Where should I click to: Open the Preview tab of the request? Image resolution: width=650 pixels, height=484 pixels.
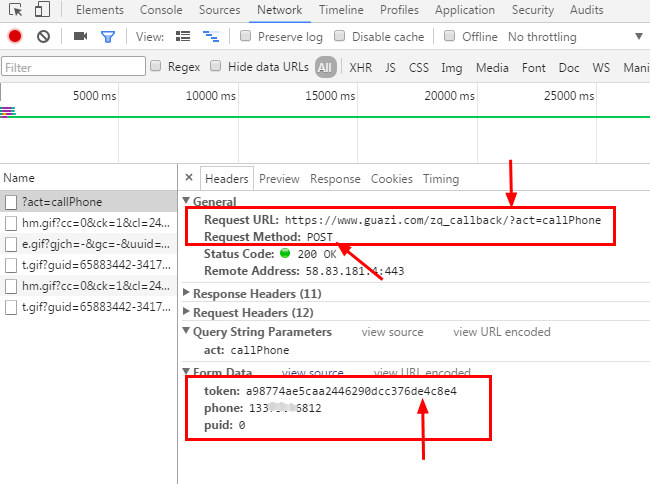279,179
